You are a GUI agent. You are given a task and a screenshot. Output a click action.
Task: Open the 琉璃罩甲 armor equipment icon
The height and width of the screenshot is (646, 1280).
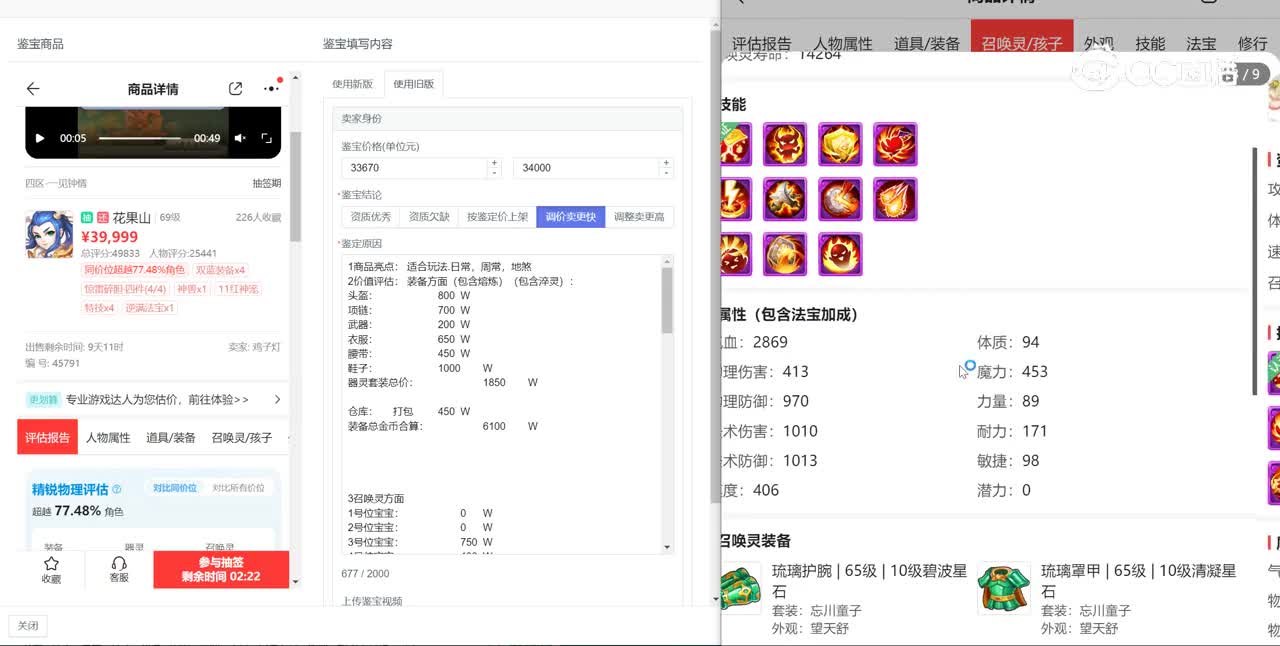coord(1003,589)
